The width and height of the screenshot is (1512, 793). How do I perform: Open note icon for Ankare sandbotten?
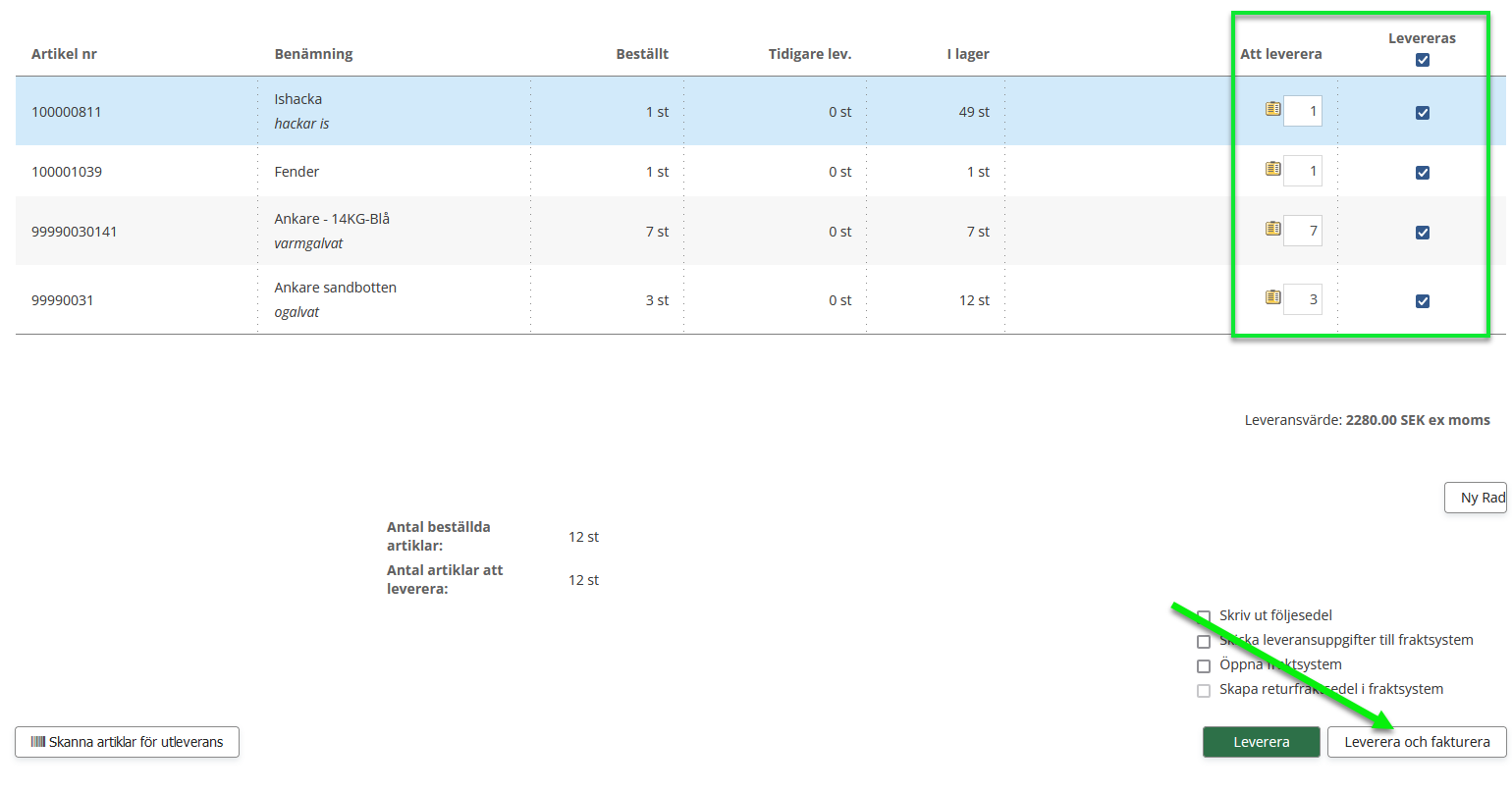pos(1272,297)
